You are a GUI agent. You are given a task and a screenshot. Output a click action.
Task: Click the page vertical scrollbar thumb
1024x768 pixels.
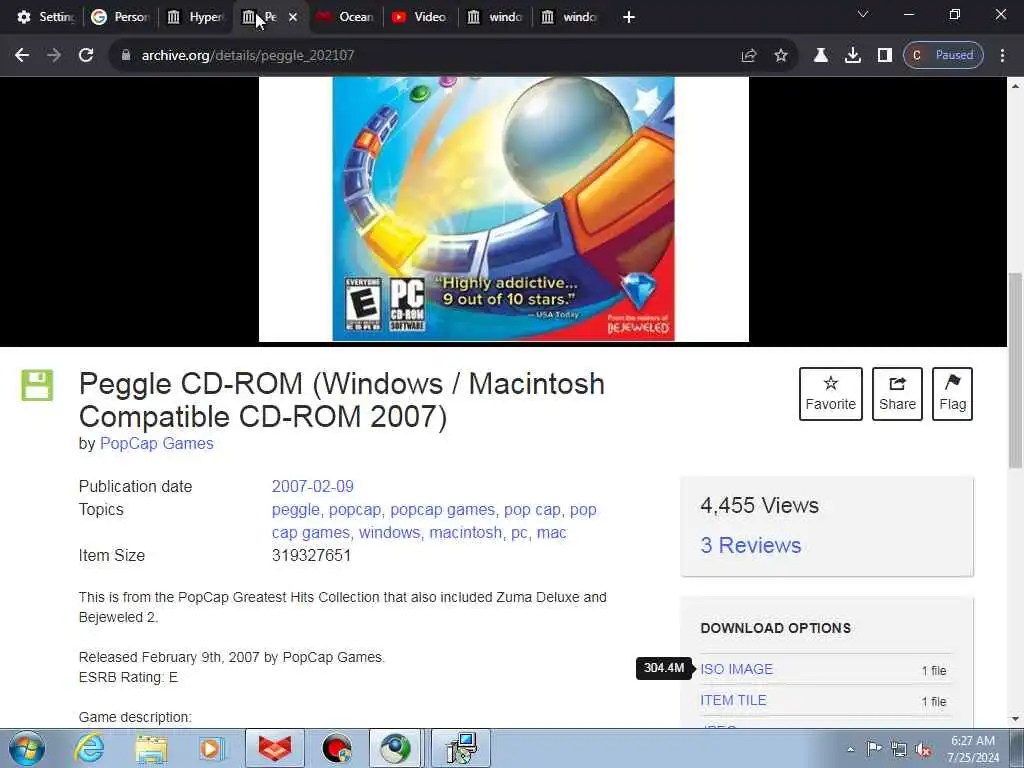pos(1016,370)
